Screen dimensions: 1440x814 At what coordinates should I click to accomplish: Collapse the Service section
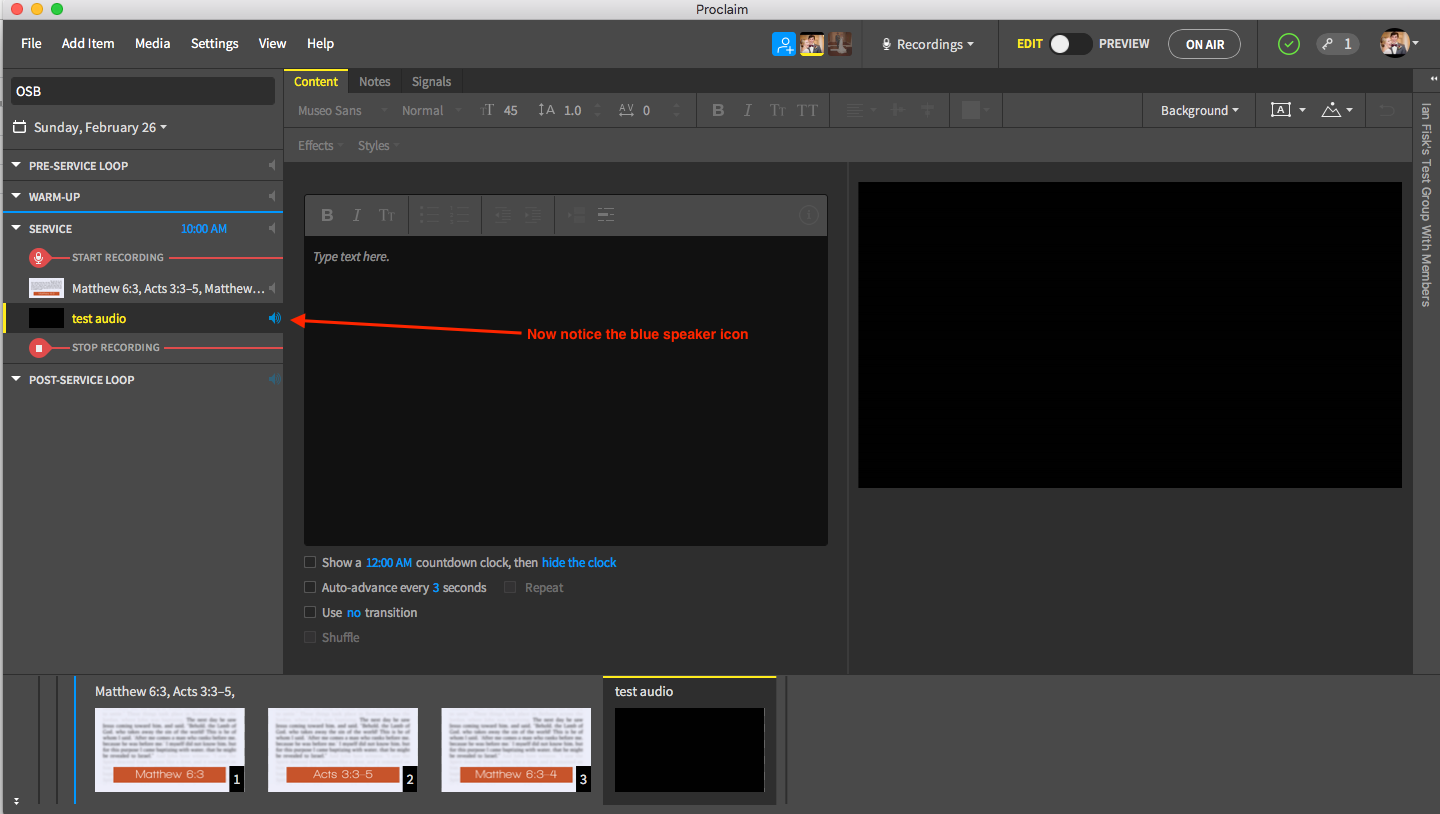pos(16,229)
